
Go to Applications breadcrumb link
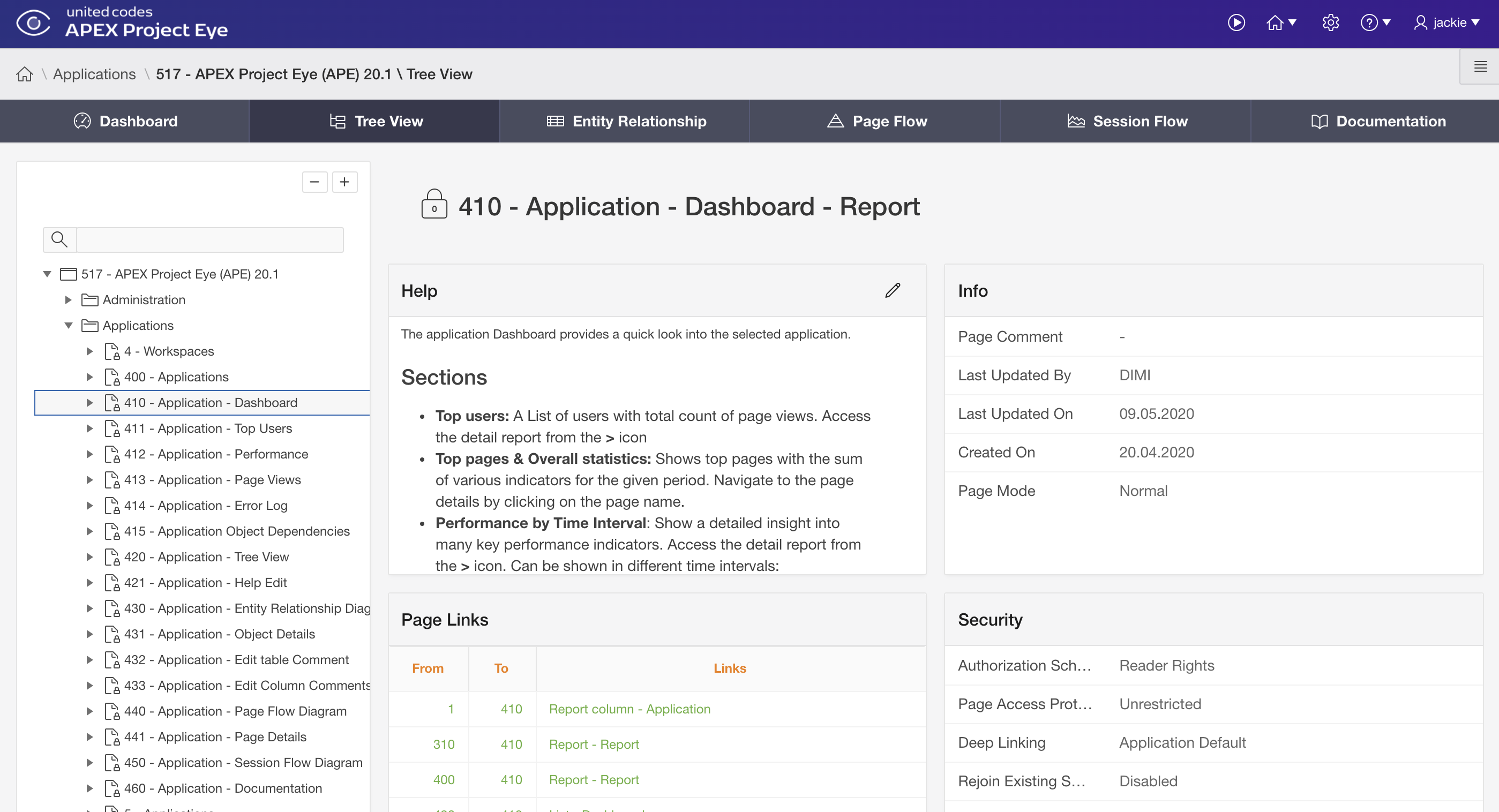coord(94,74)
